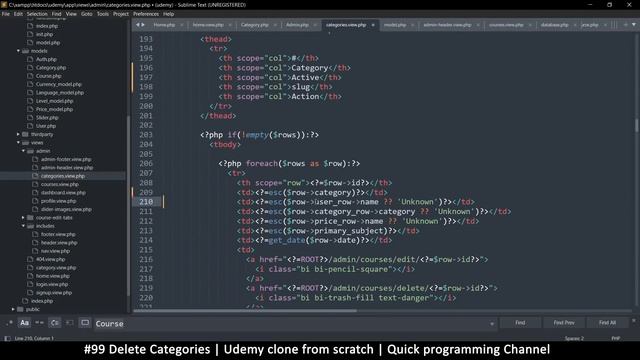Open Category.php in sidebar models
Screen dimensions: 640x360
pyautogui.click(x=51, y=68)
